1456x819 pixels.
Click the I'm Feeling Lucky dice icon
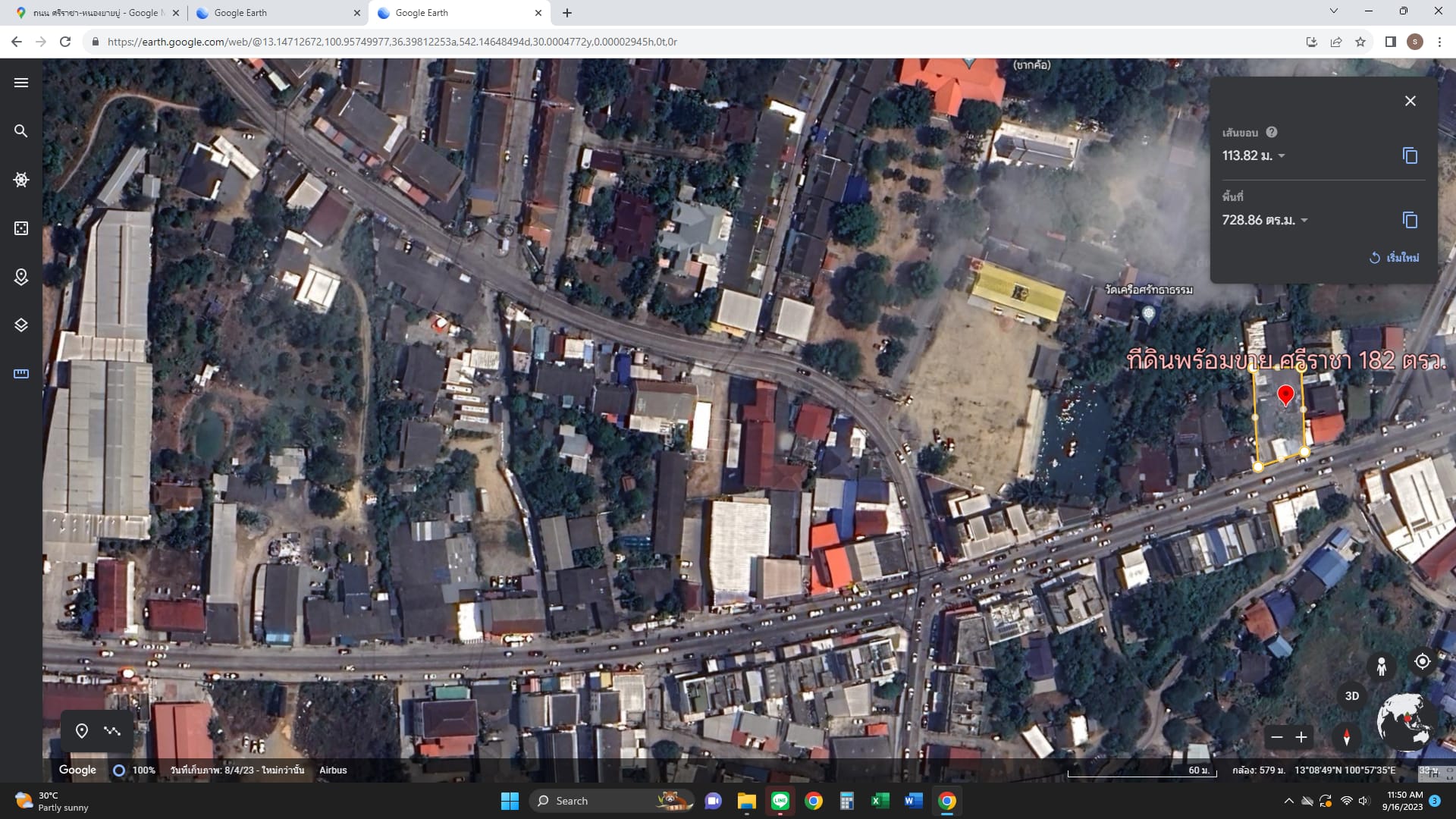(x=21, y=228)
